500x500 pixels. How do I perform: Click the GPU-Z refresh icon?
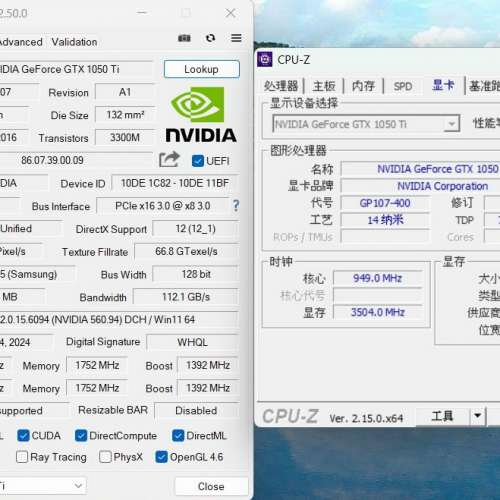click(x=210, y=38)
